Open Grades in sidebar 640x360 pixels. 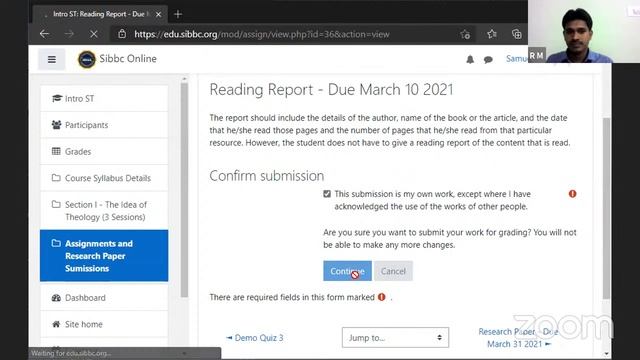[104, 151]
